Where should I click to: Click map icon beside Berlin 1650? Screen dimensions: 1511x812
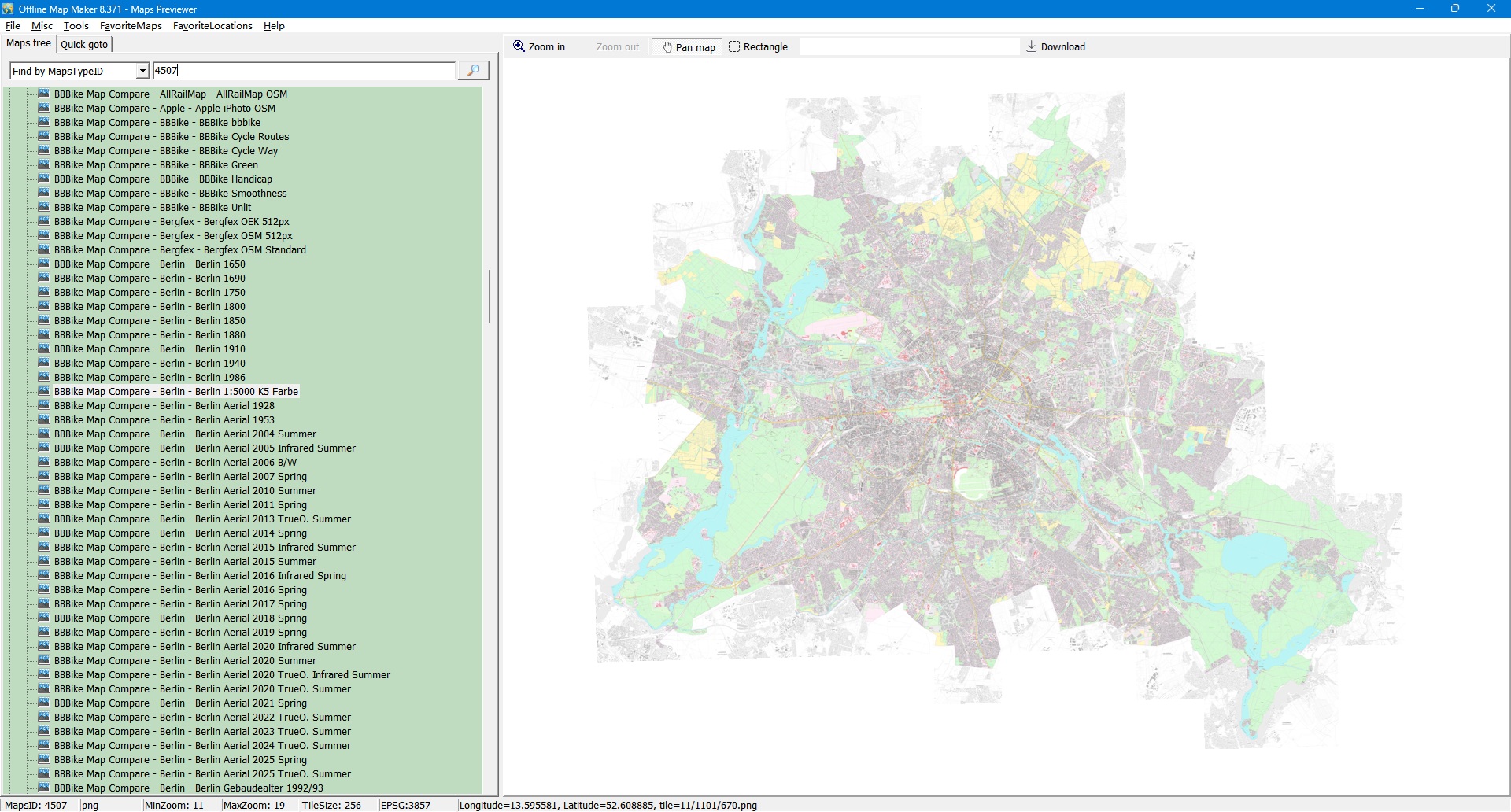coord(44,264)
